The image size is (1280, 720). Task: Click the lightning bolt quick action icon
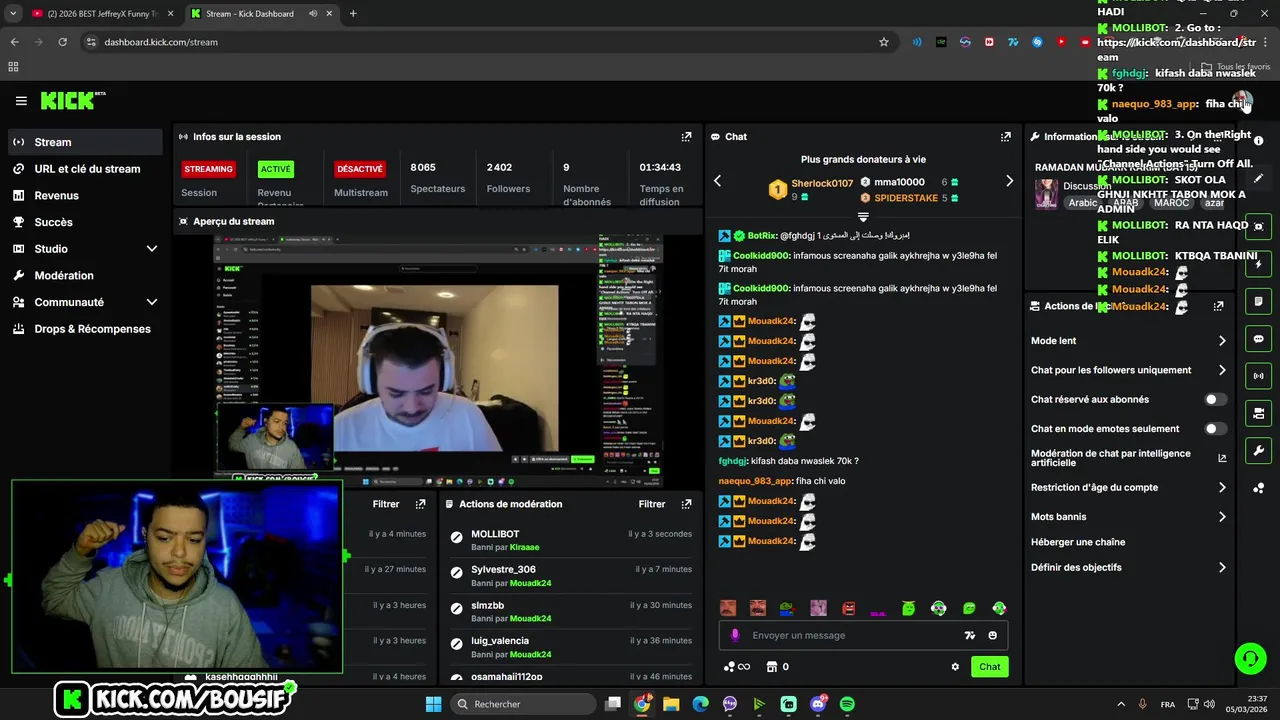click(x=1258, y=264)
